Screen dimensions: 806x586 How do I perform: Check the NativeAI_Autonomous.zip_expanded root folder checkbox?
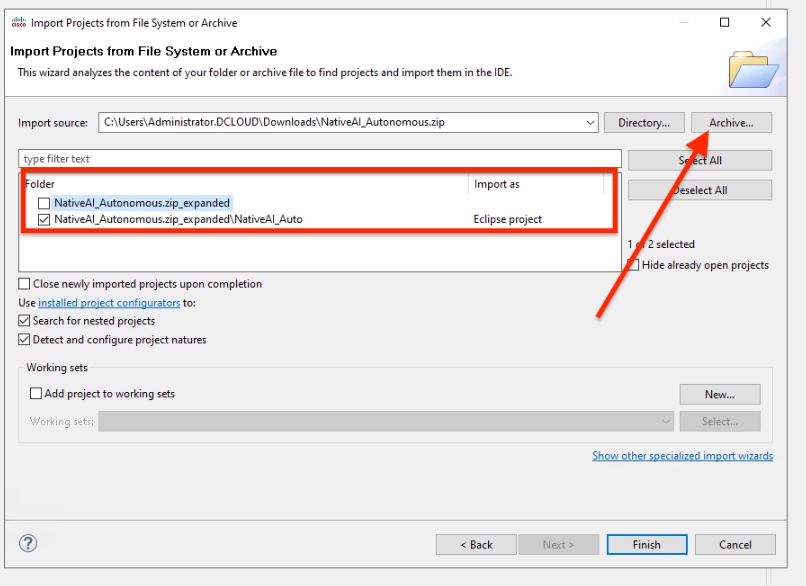click(43, 203)
